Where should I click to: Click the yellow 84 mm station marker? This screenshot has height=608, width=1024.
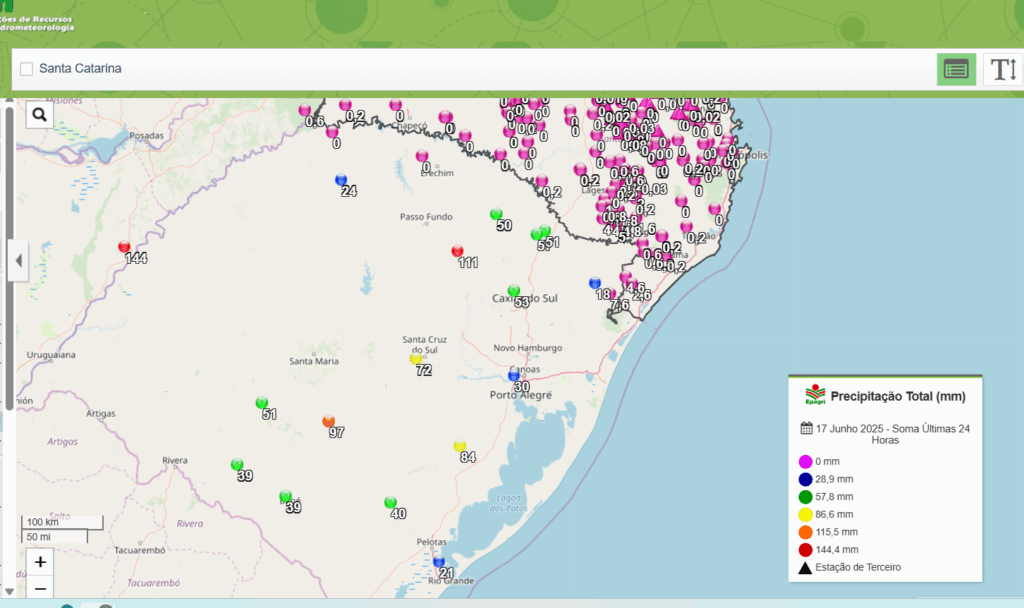click(x=460, y=446)
